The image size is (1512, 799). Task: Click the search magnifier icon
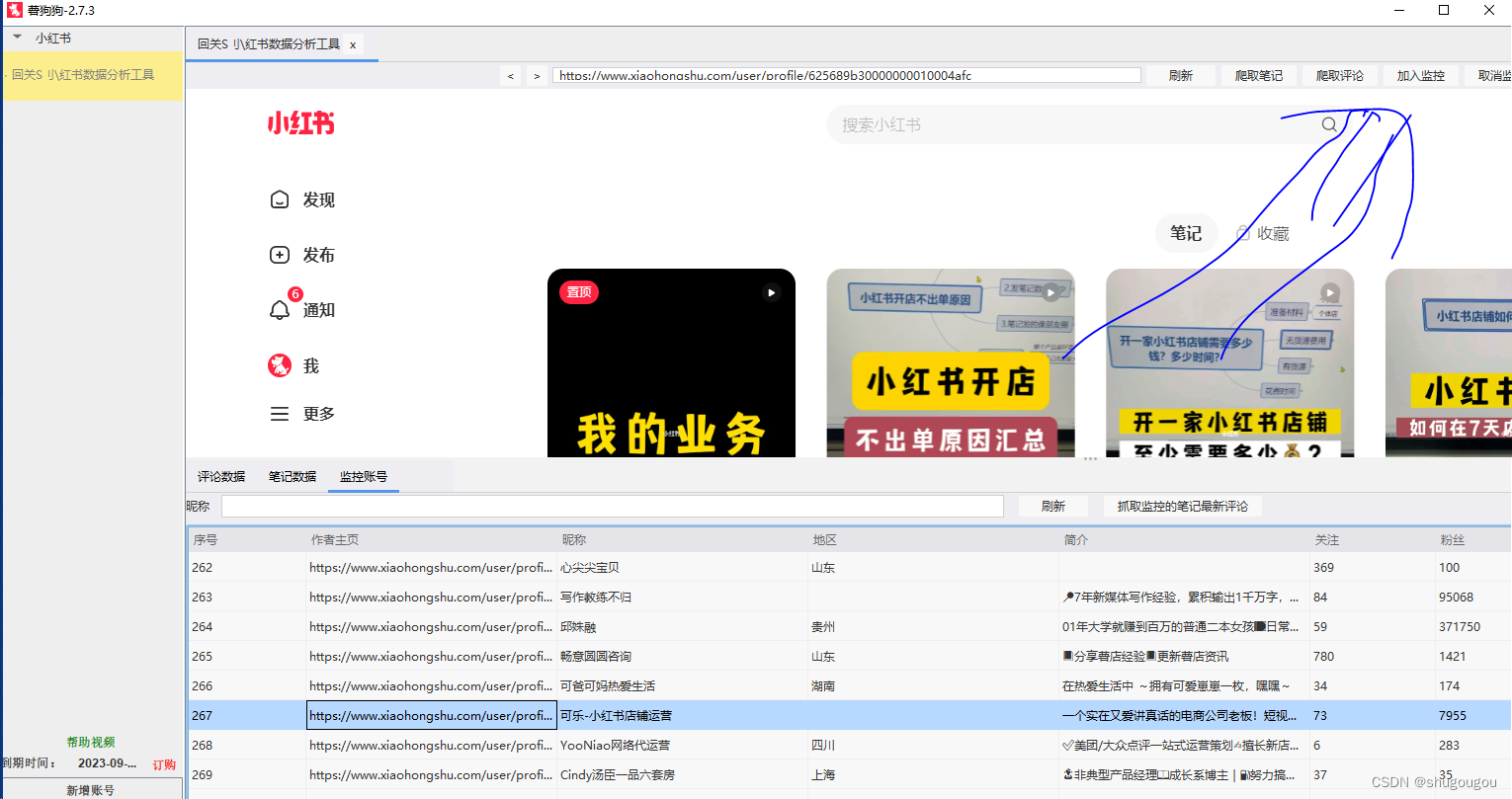1329,124
